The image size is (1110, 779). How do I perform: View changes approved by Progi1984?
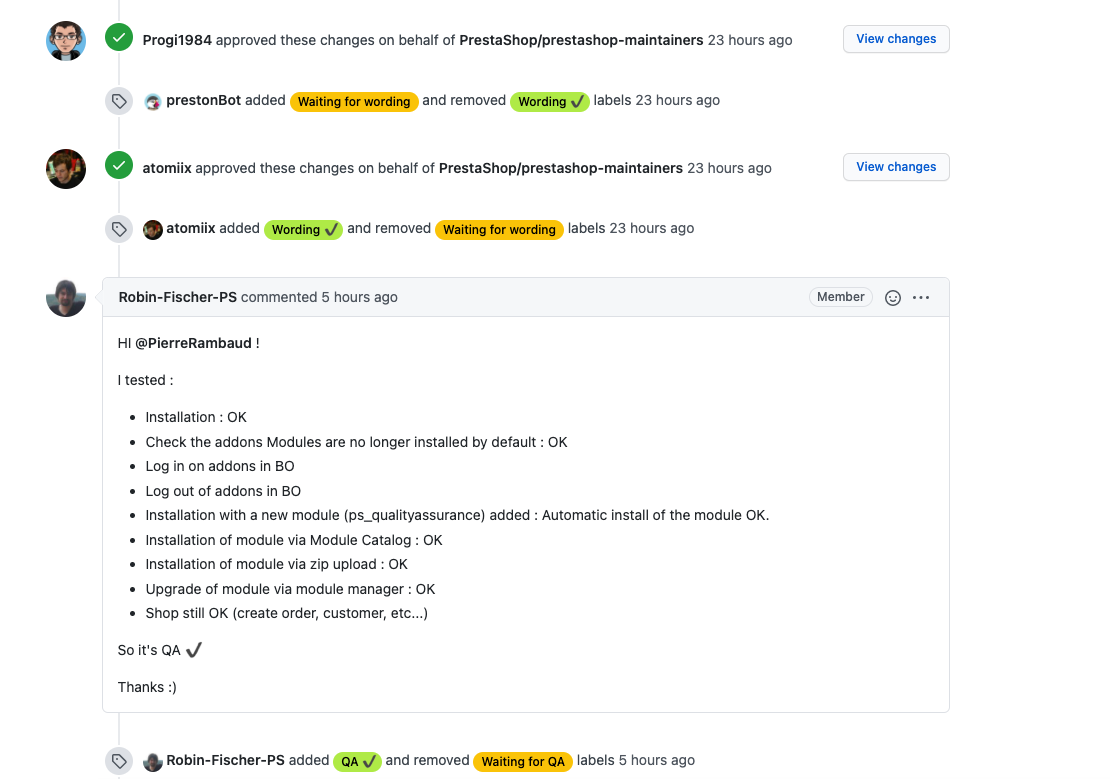896,39
